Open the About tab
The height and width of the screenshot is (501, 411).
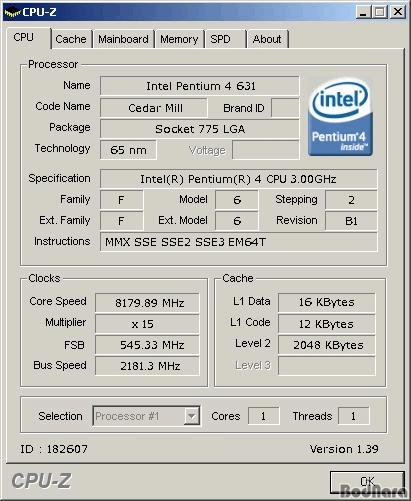coord(267,39)
